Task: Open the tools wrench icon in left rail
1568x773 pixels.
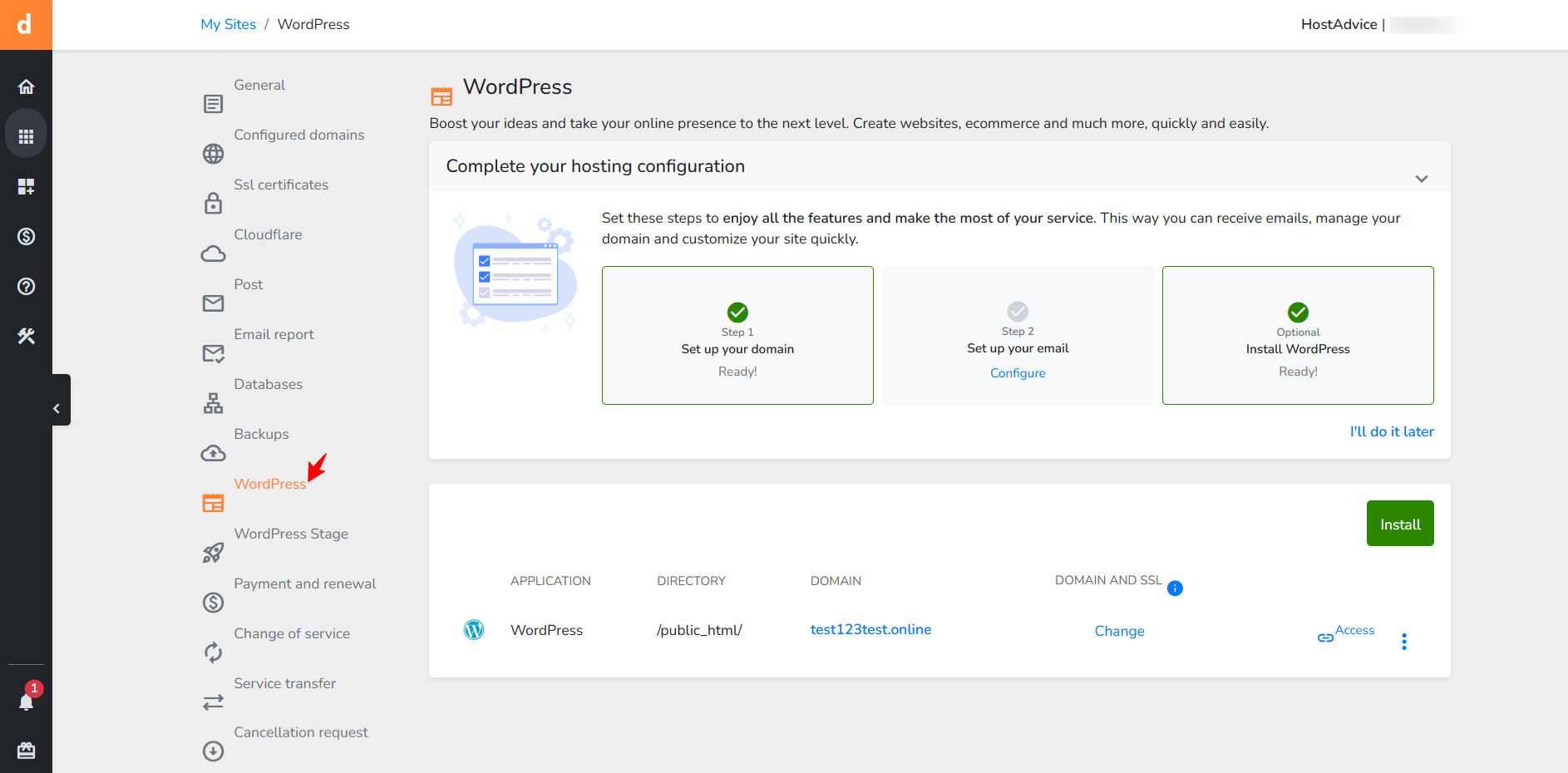Action: pyautogui.click(x=26, y=336)
